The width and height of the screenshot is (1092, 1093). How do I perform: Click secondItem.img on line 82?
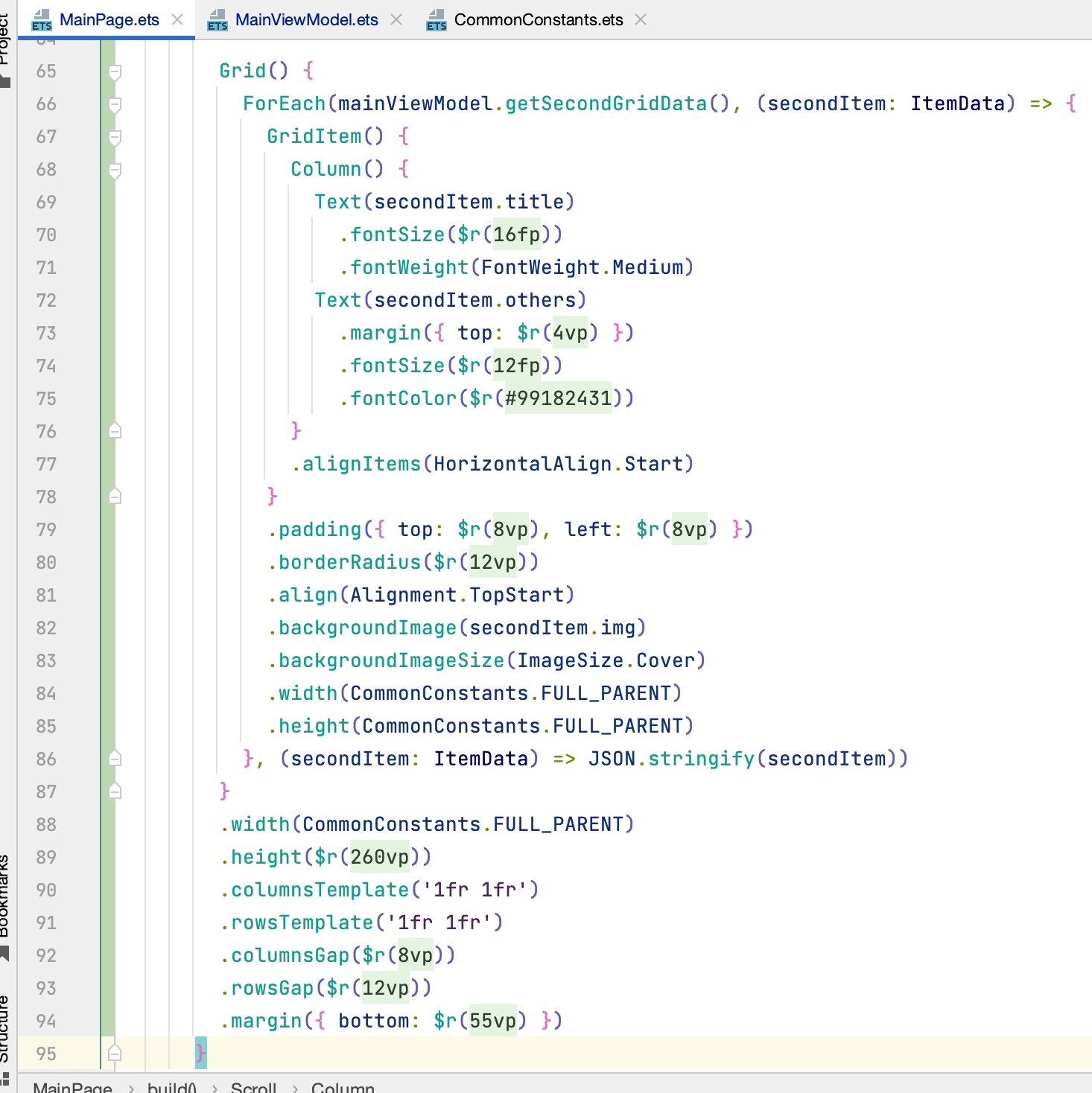point(553,628)
